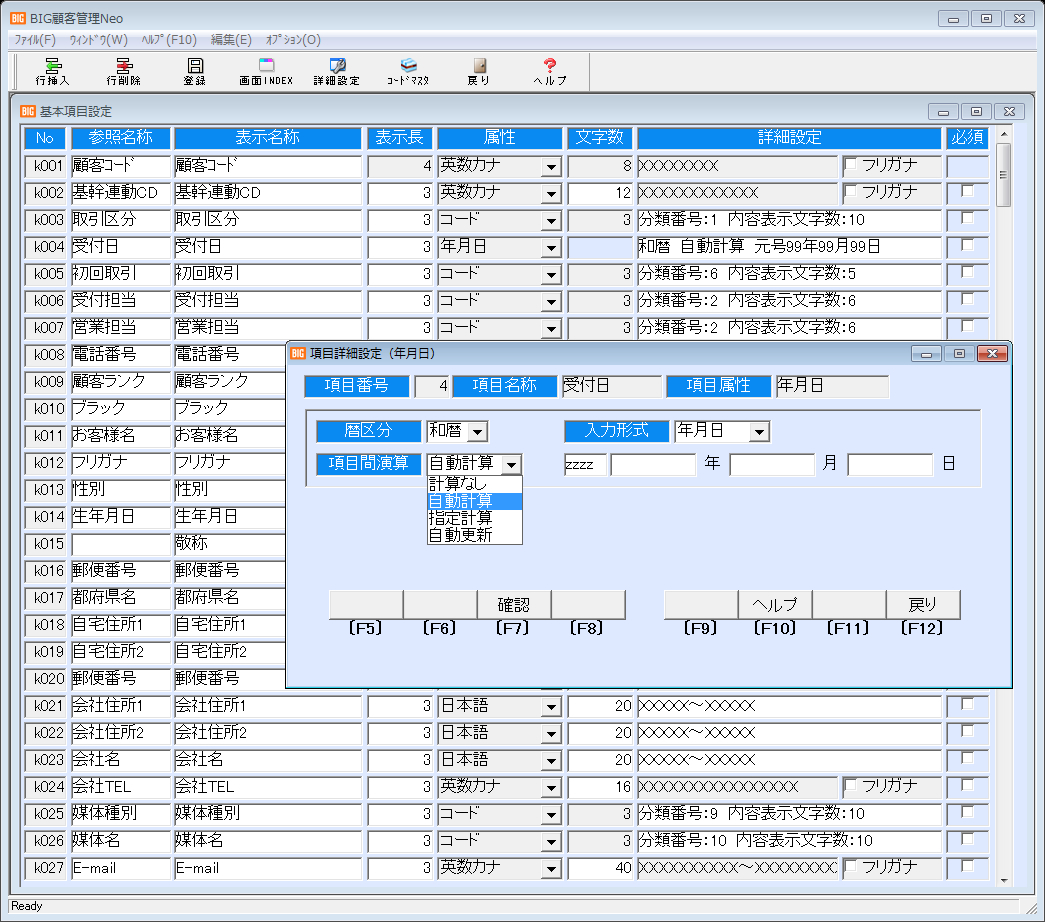This screenshot has width=1045, height=922.
Task: Click the 年 (year) input field
Action: pos(653,464)
